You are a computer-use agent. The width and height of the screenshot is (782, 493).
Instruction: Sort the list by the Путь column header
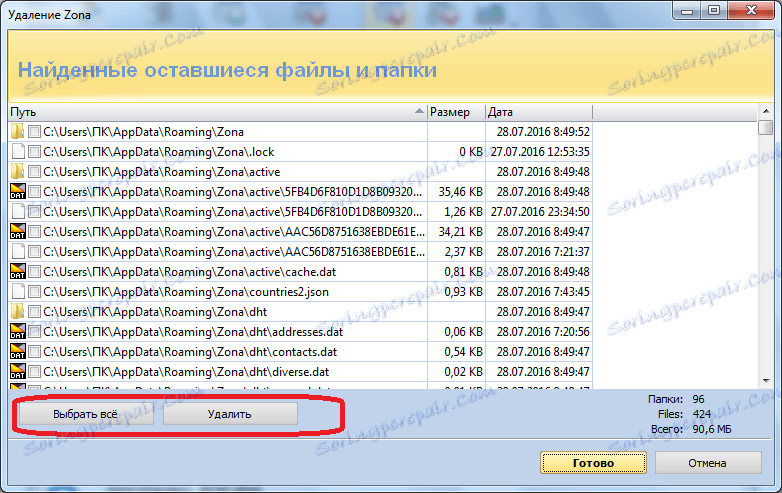(218, 112)
